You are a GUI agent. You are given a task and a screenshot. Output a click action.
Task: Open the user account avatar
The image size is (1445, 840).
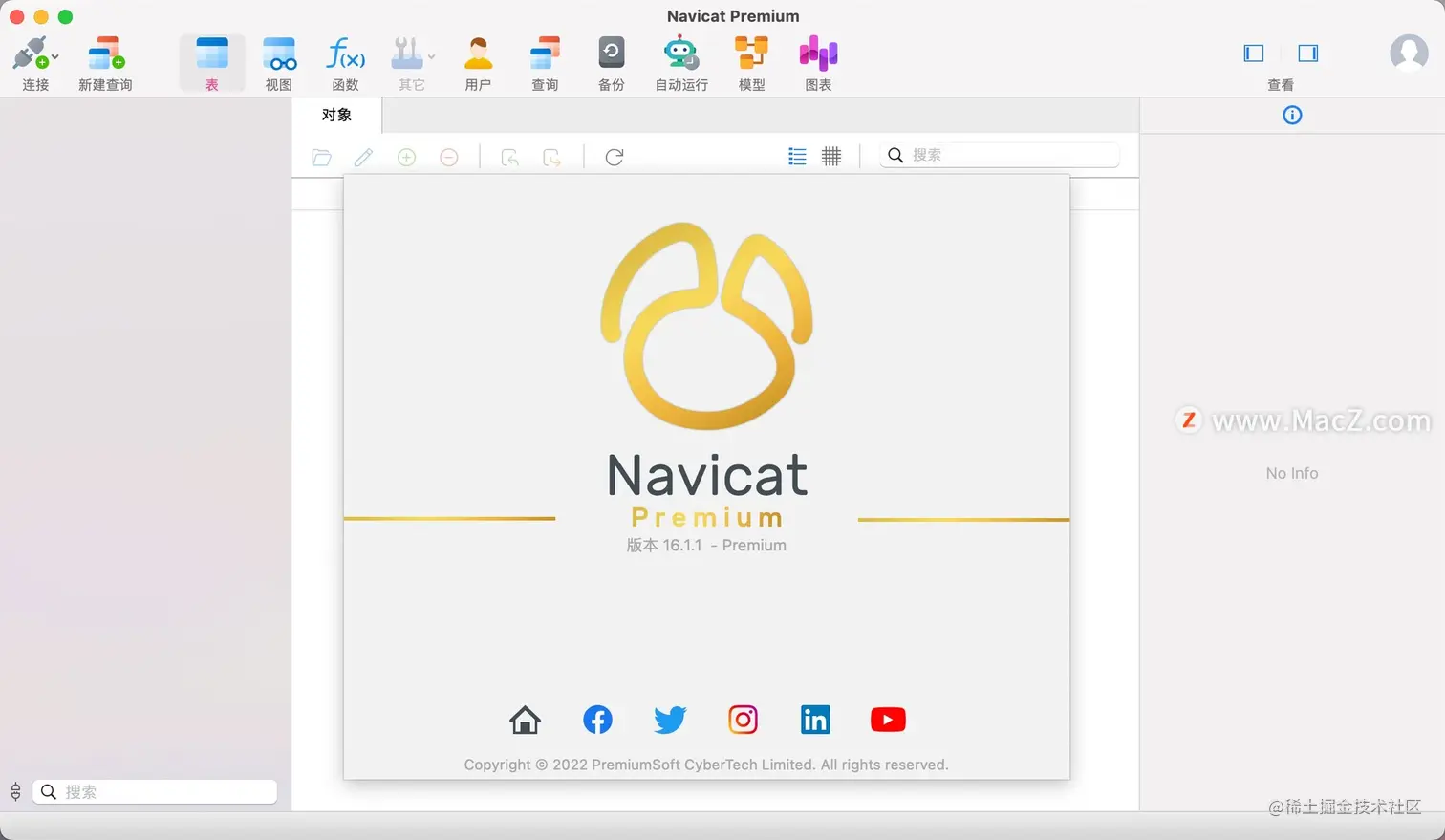tap(1409, 54)
